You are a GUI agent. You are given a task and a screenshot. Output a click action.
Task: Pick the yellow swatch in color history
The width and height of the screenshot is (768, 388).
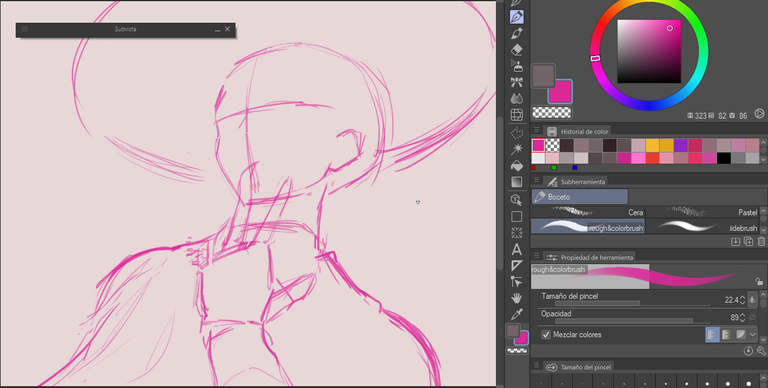pos(652,145)
